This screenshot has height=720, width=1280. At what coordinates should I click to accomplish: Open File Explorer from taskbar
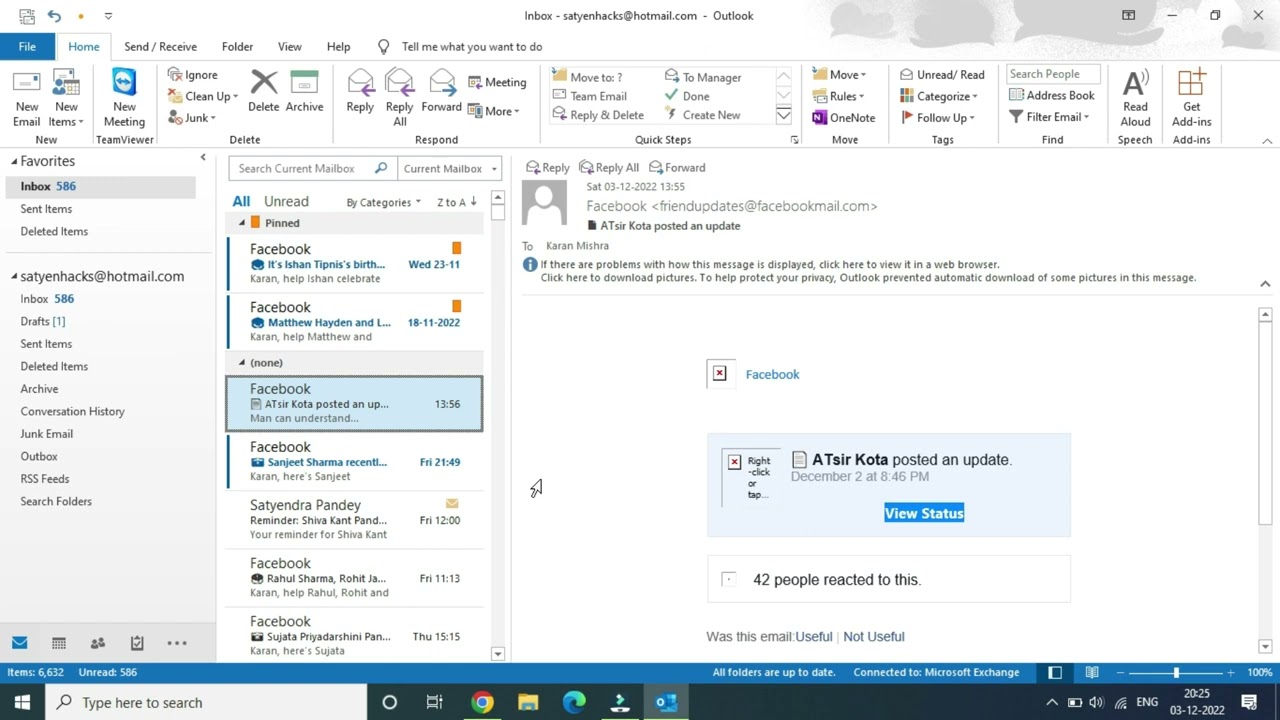coord(528,702)
